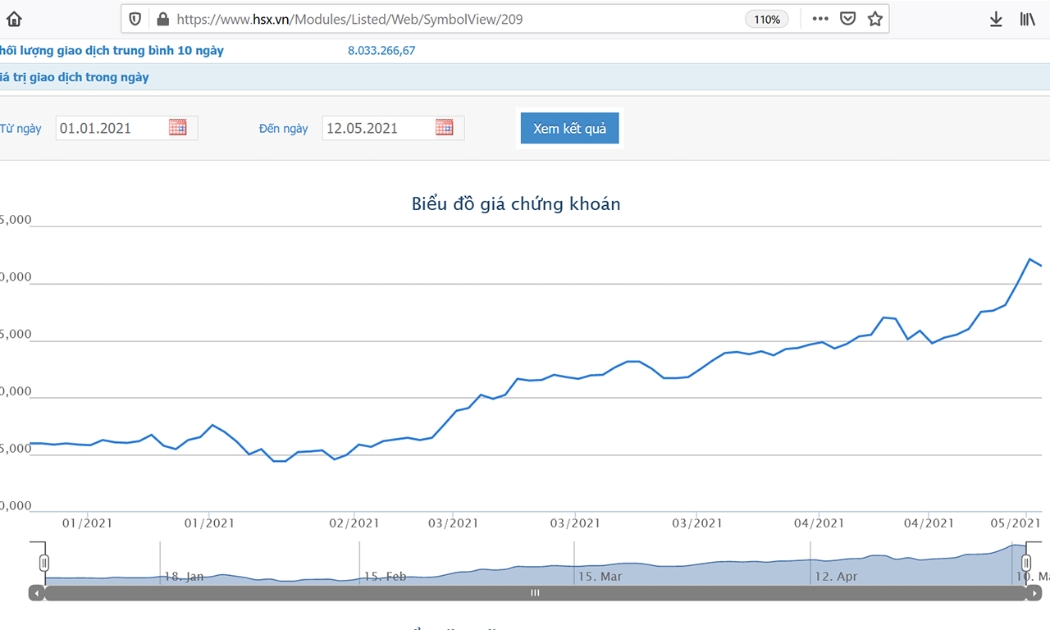View site security padlock info

[163, 19]
